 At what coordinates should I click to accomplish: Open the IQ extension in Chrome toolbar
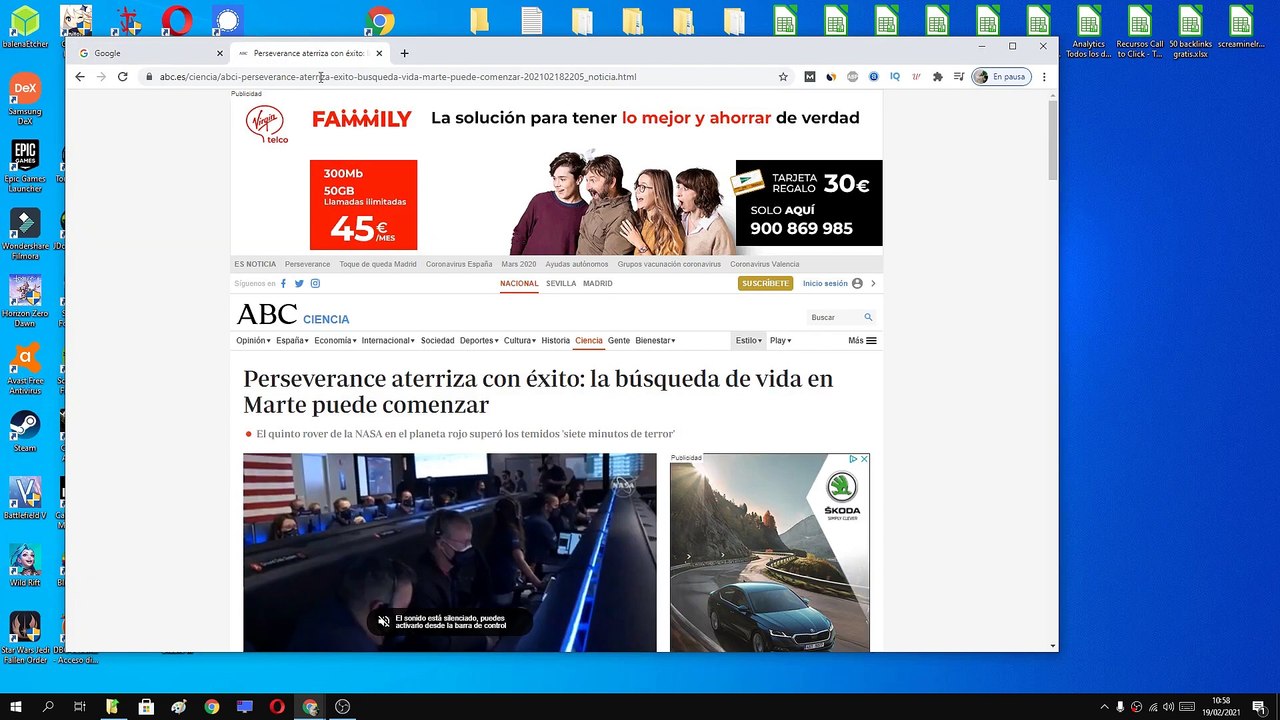[x=895, y=77]
